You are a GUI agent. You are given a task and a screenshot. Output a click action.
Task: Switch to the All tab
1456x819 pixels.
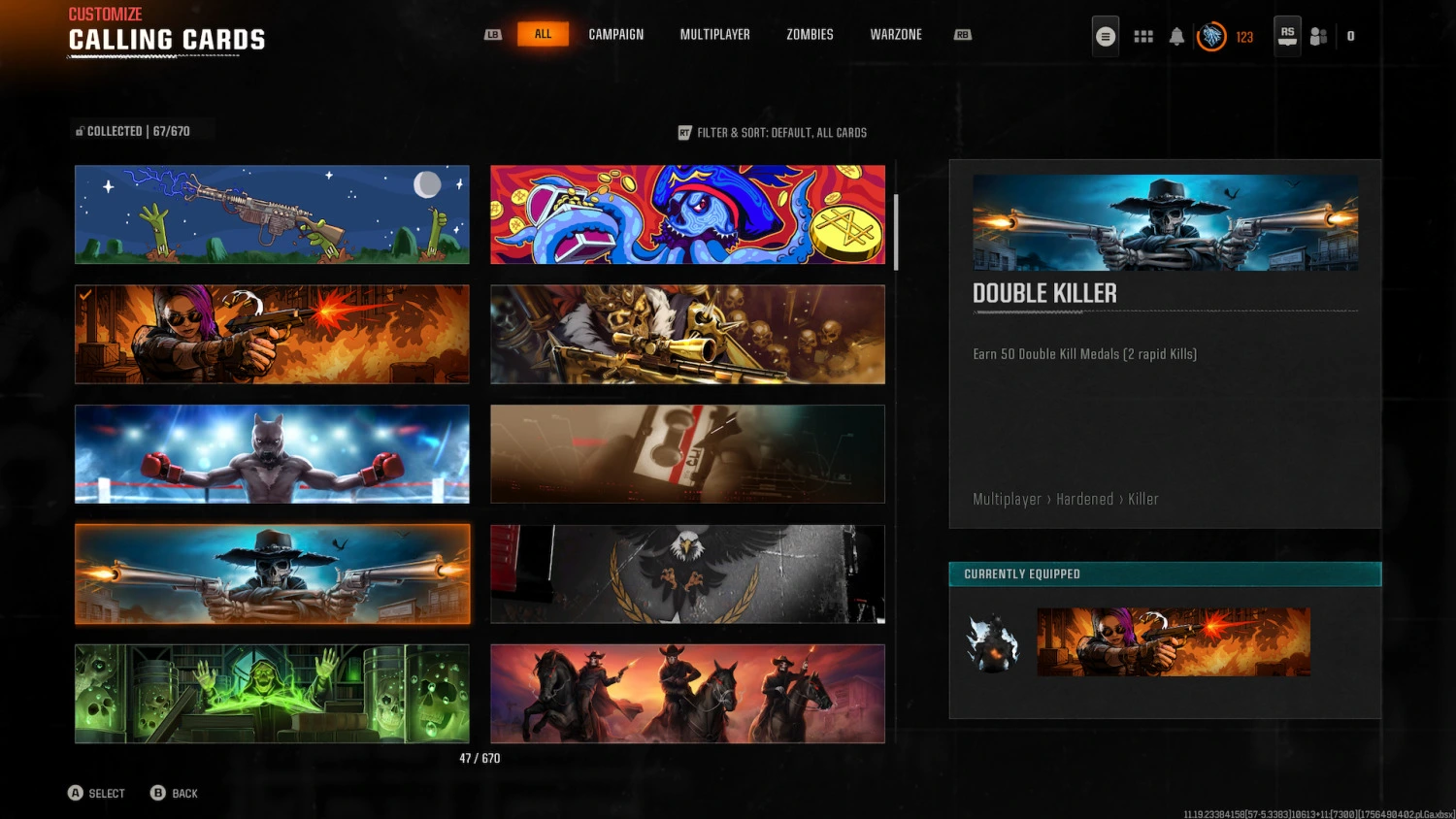tap(543, 34)
